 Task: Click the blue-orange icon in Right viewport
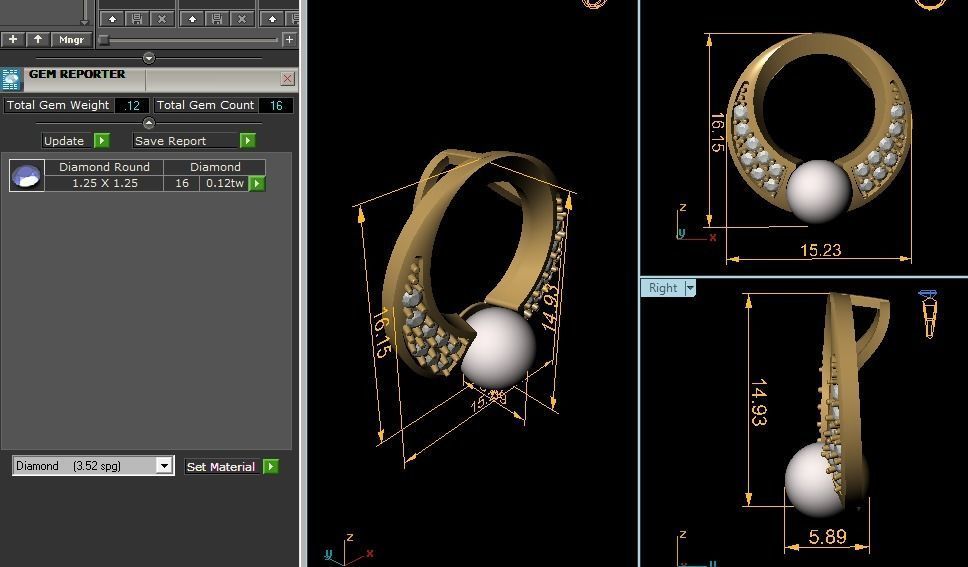tap(928, 313)
